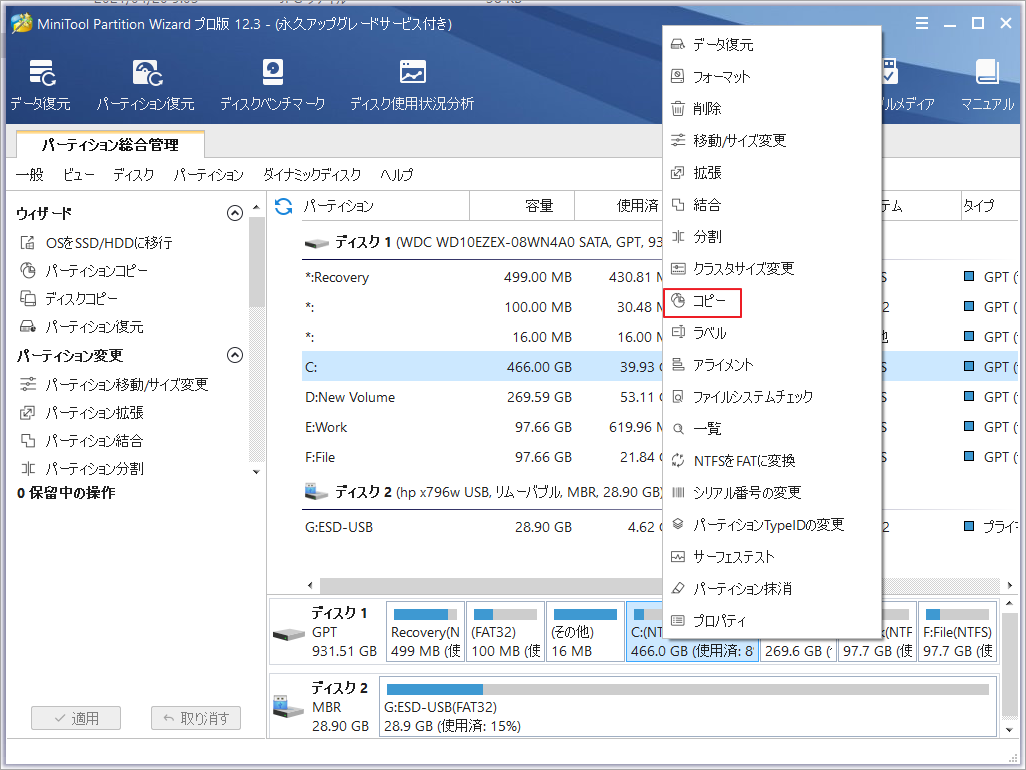Select Recovery(N block in disk map
This screenshot has height=770, width=1026.
[425, 632]
